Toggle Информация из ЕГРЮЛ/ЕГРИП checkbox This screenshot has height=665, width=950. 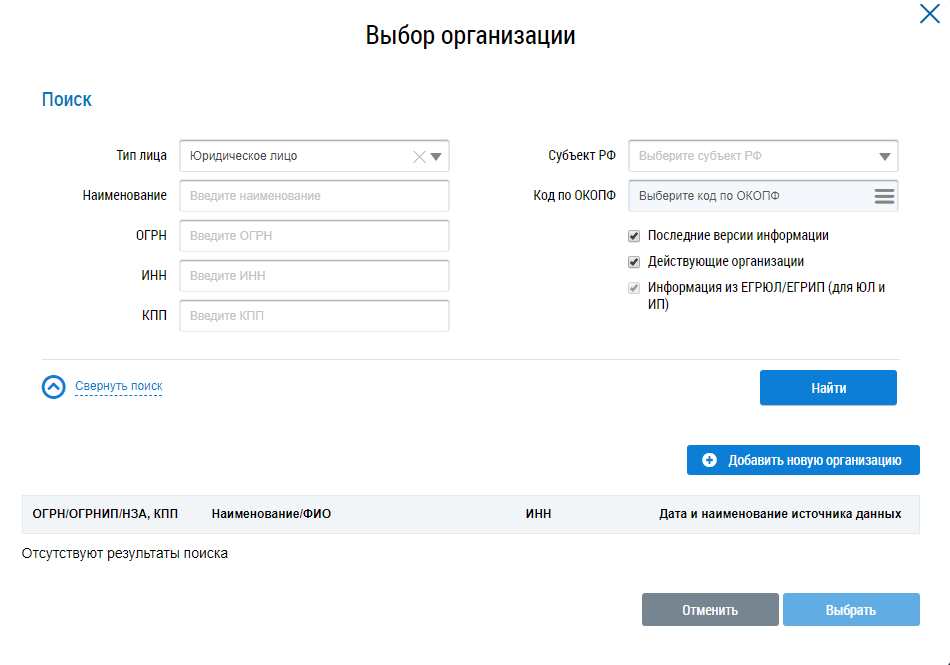634,288
